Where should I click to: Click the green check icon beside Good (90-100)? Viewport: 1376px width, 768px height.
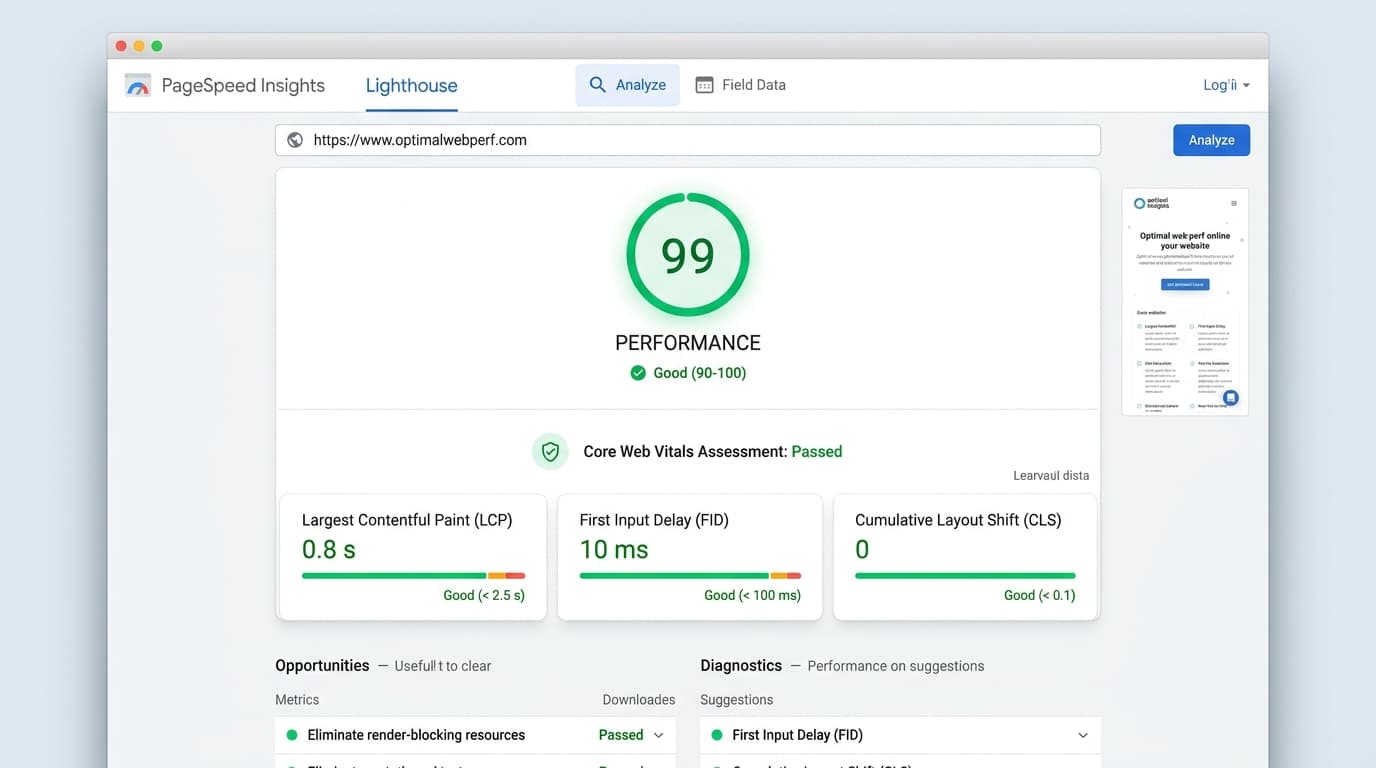pos(638,373)
